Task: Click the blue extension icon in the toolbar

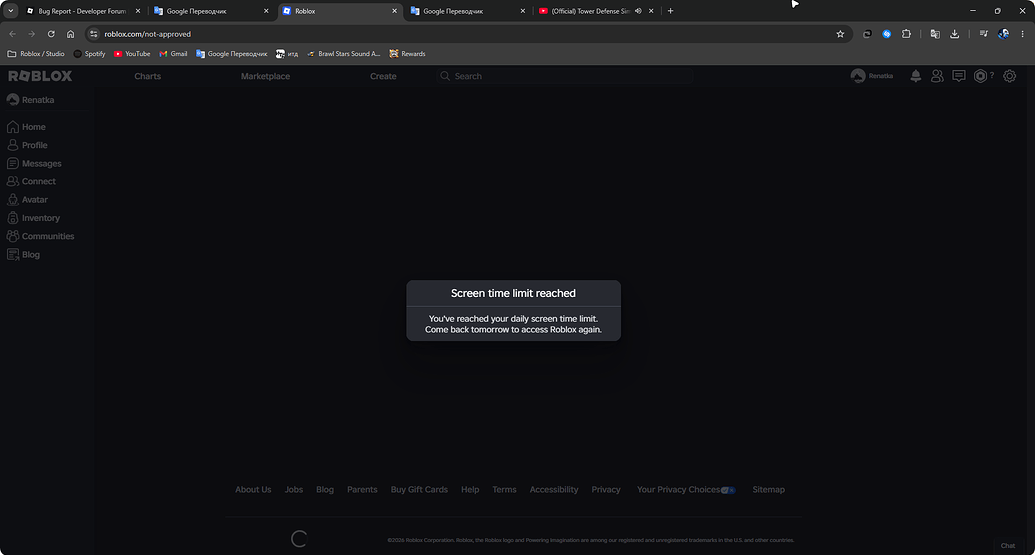Action: 886,34
